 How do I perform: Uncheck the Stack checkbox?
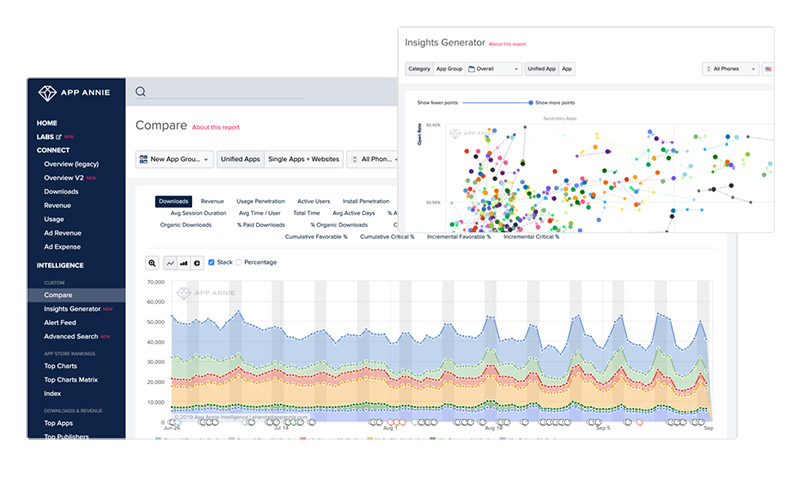(211, 263)
